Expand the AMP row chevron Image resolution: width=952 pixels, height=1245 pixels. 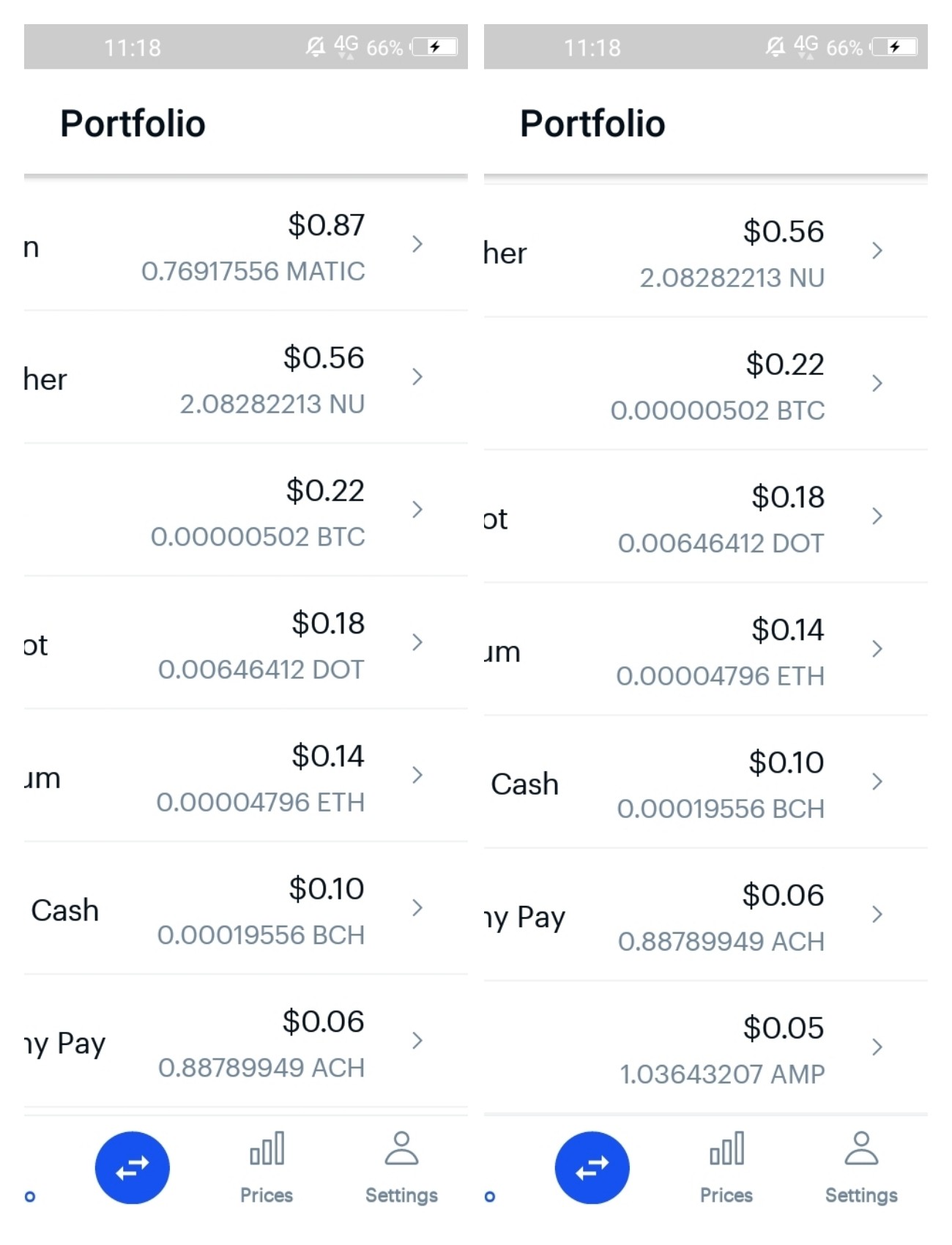(877, 1047)
